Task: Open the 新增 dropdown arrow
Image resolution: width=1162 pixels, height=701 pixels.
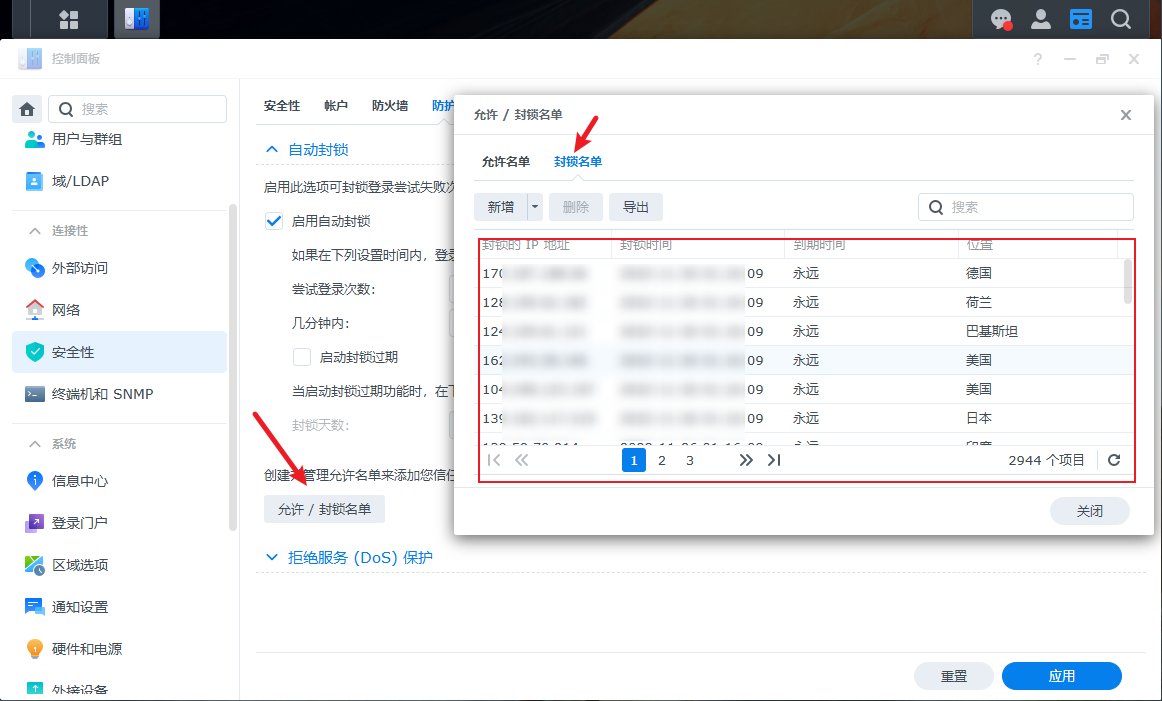Action: [535, 207]
